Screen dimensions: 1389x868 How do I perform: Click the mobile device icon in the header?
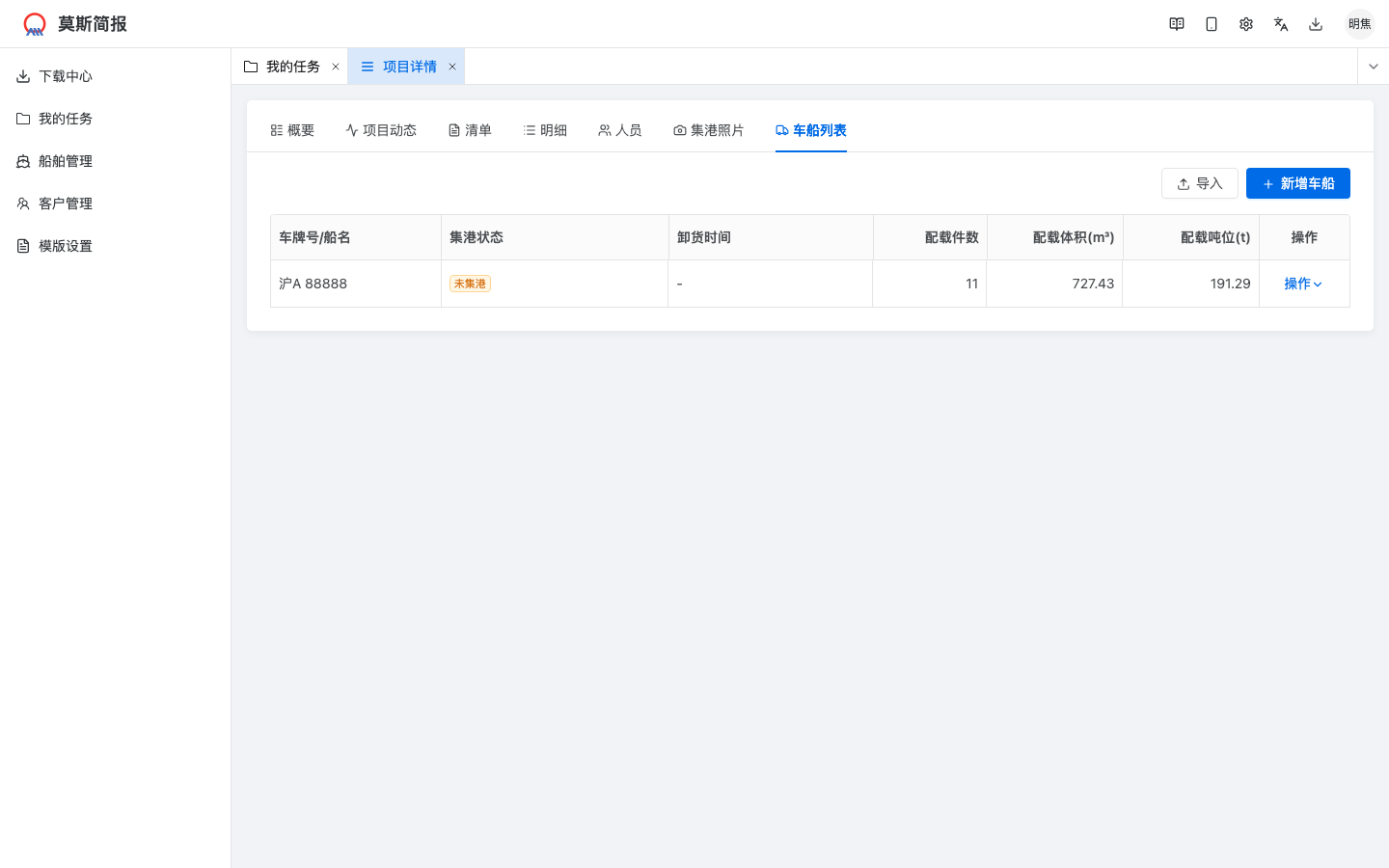1212,23
